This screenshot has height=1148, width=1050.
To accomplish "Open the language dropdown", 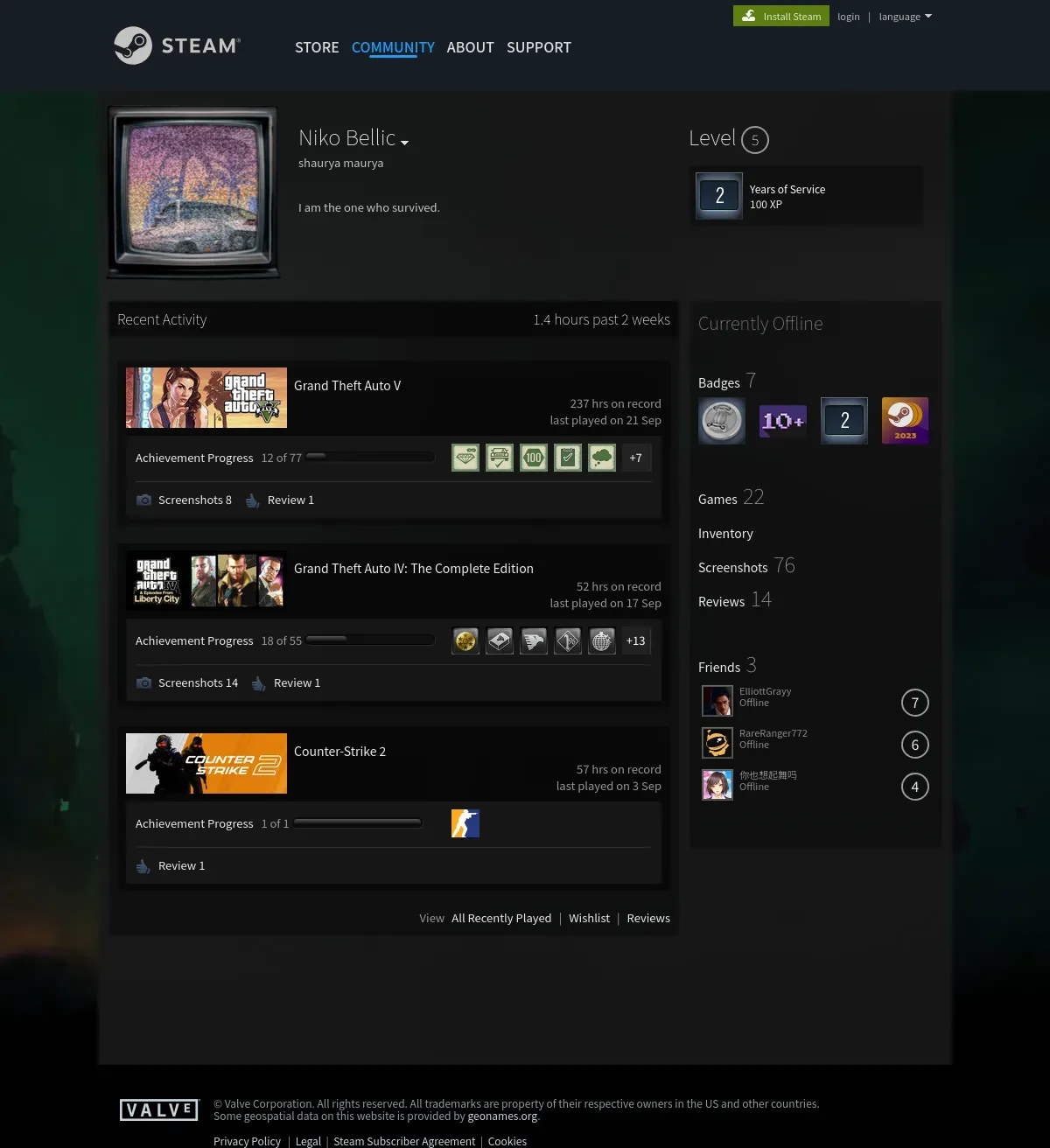I will (906, 17).
